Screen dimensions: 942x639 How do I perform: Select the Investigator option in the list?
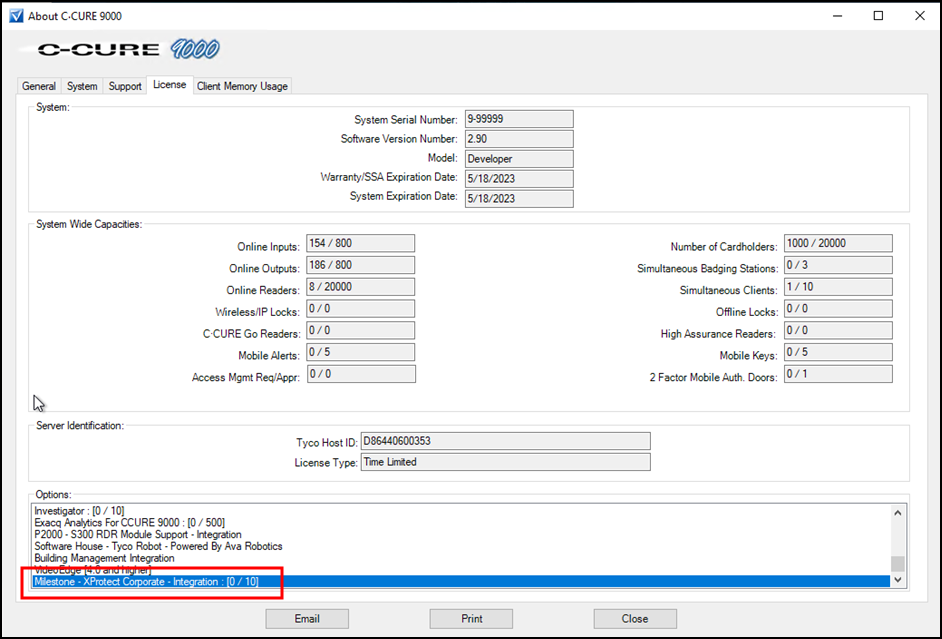(80, 511)
